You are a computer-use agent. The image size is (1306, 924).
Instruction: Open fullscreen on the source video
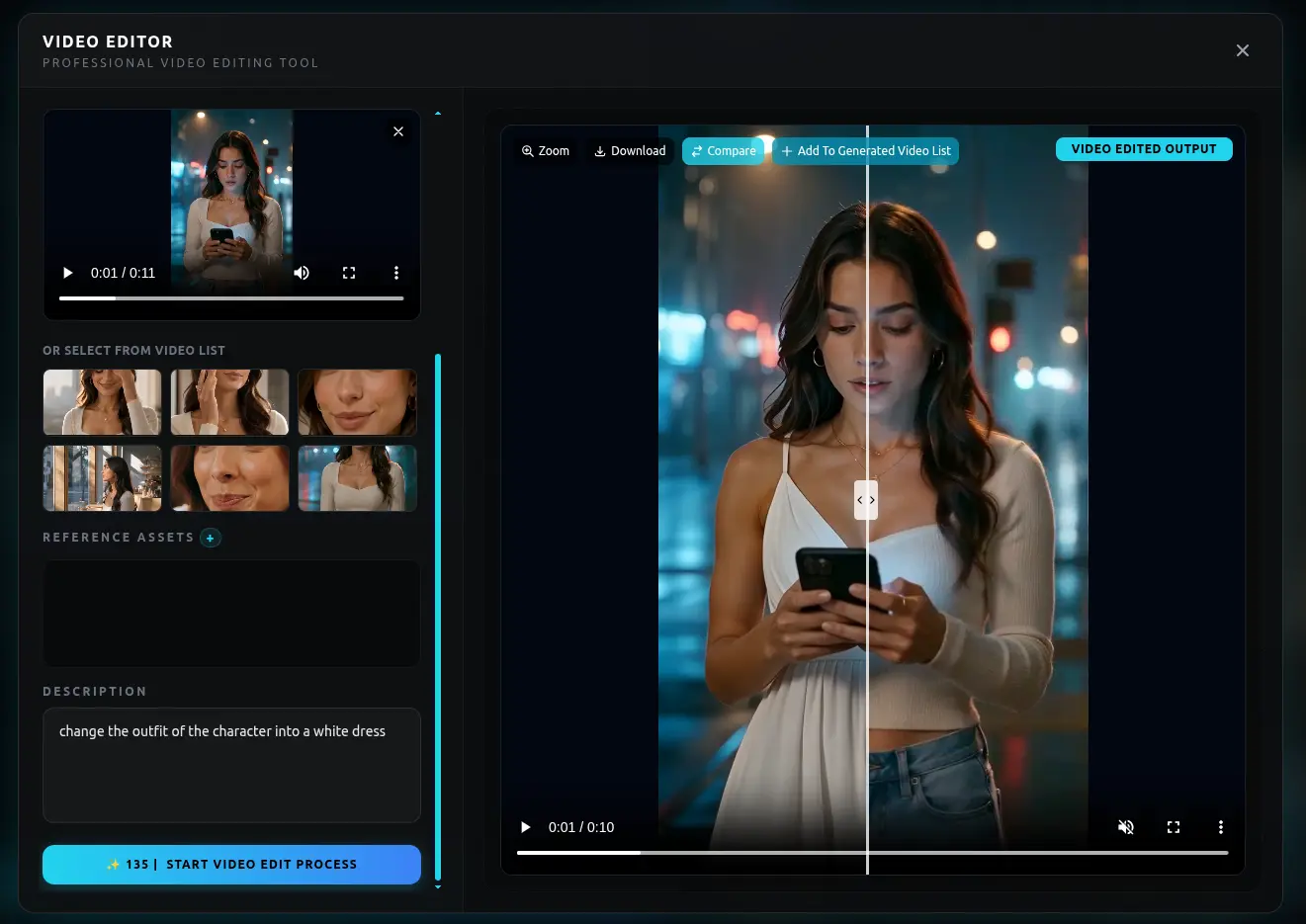(349, 273)
